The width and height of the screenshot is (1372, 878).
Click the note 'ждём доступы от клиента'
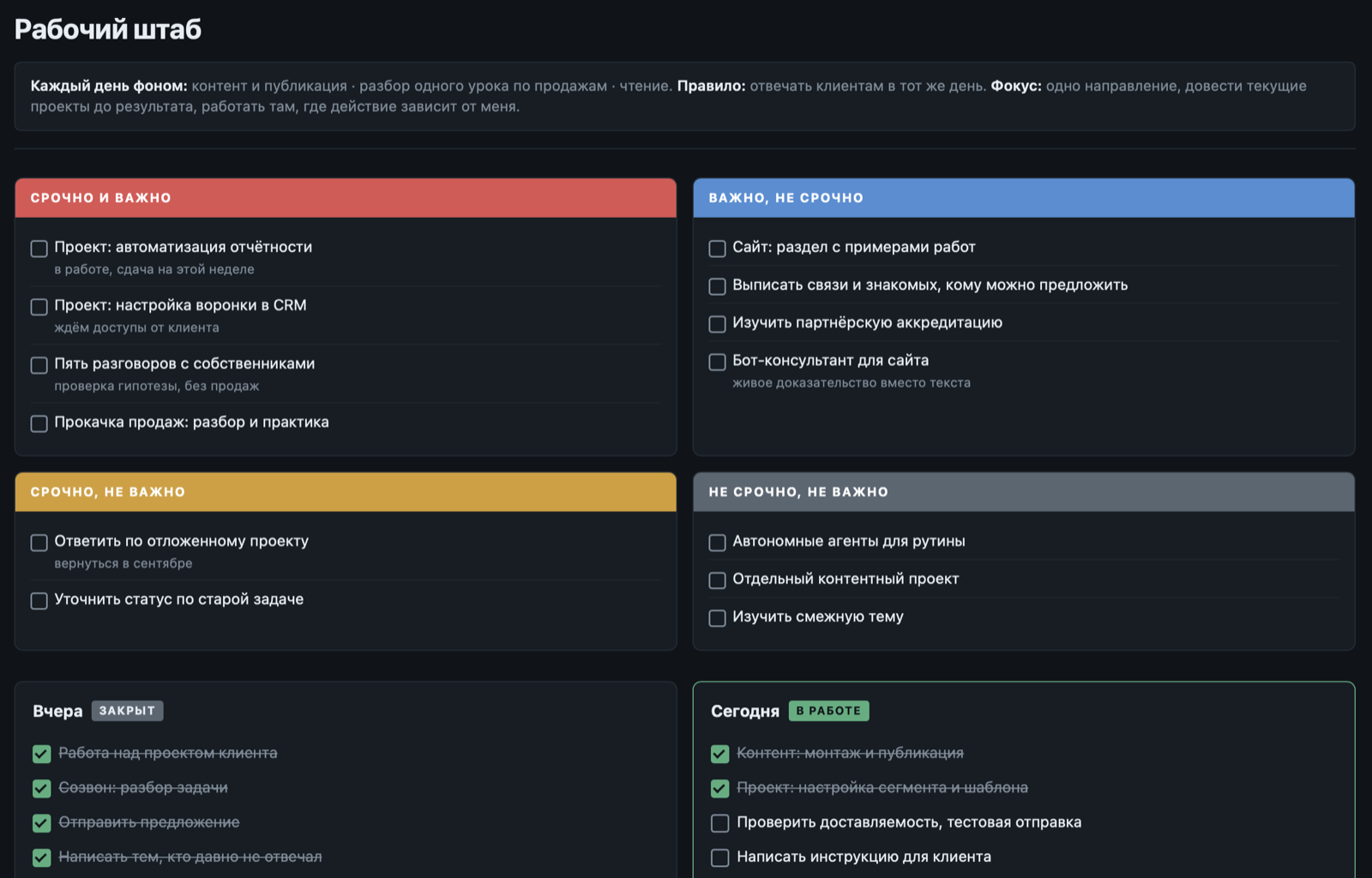click(137, 328)
